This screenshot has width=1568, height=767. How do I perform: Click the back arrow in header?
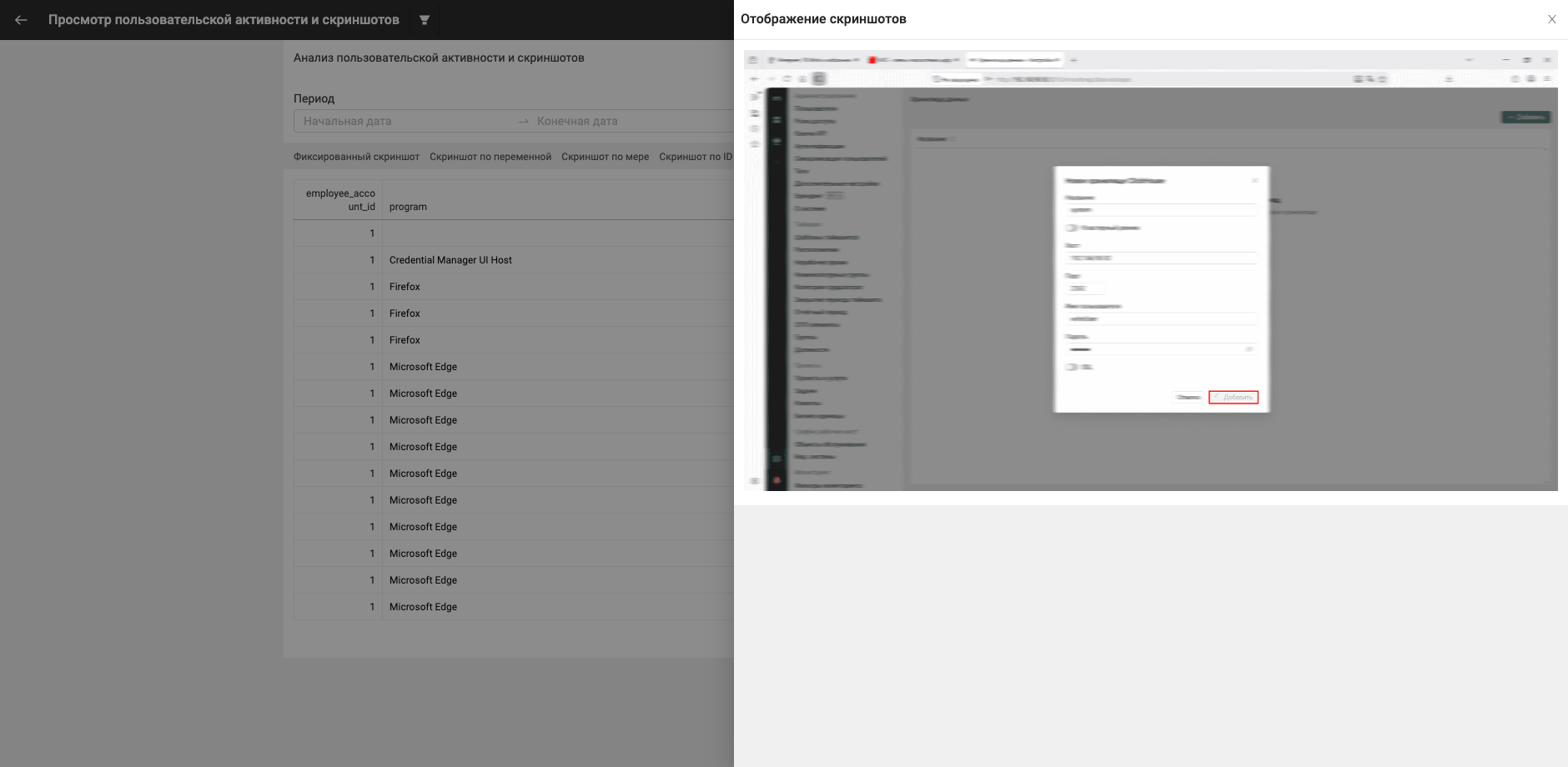coord(21,20)
